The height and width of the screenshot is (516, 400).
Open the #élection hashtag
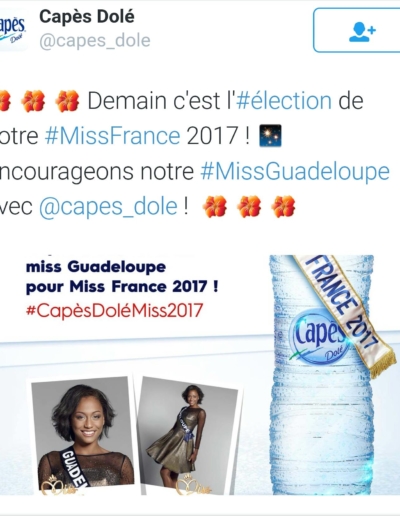click(x=284, y=100)
